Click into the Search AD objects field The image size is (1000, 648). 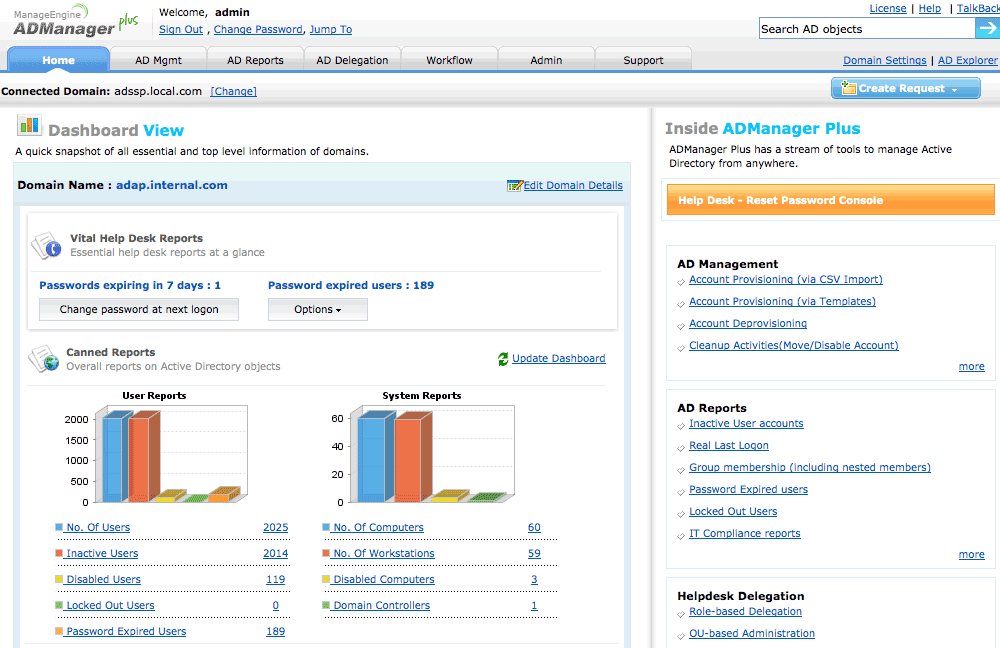click(867, 29)
